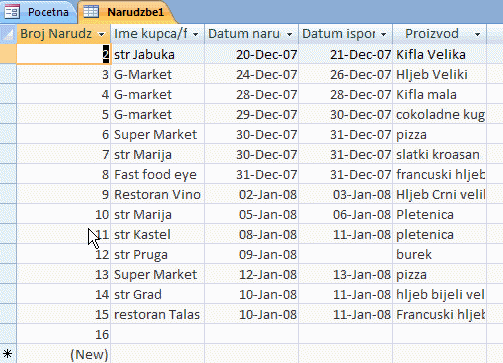Click the select-all corner box of the datasheet
The height and width of the screenshot is (363, 503).
[8, 34]
